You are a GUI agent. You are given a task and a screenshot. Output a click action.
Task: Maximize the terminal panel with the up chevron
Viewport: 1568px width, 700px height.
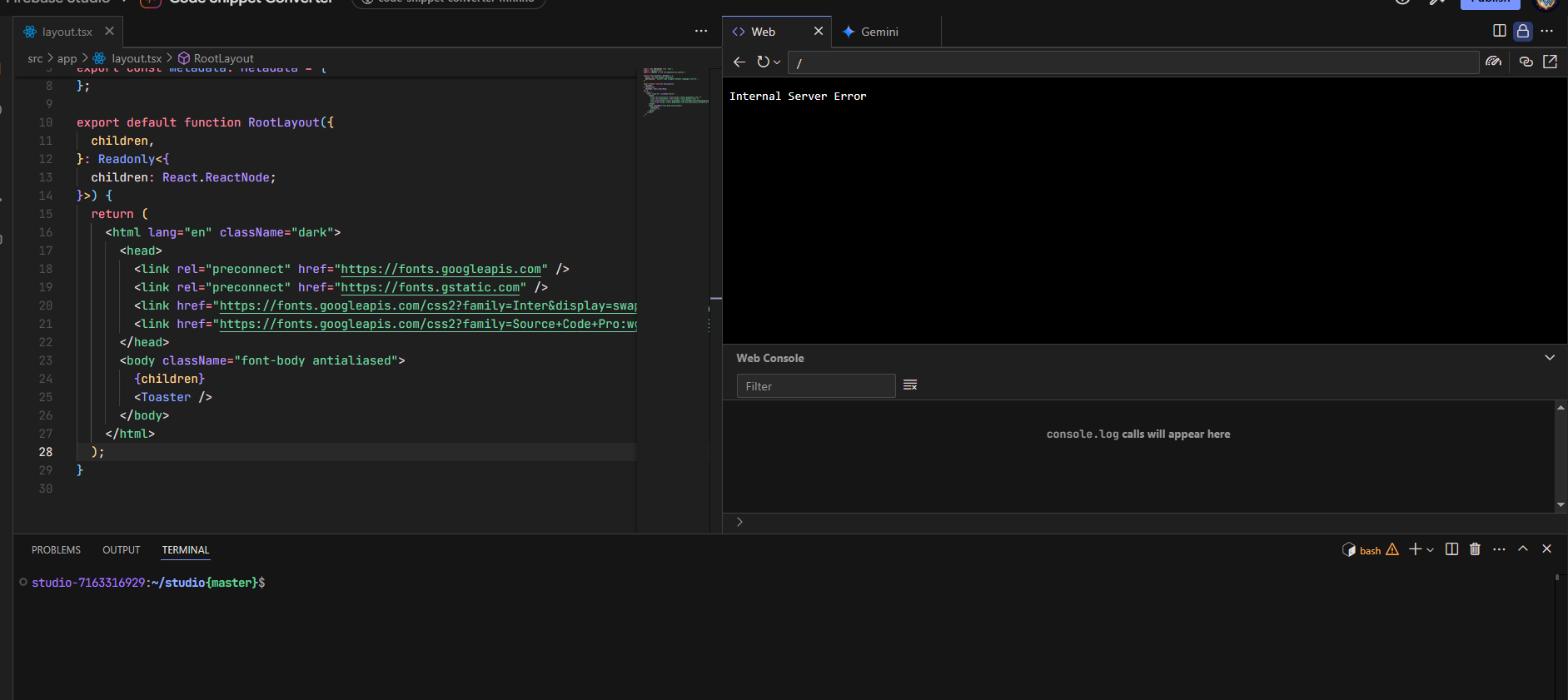[1523, 549]
